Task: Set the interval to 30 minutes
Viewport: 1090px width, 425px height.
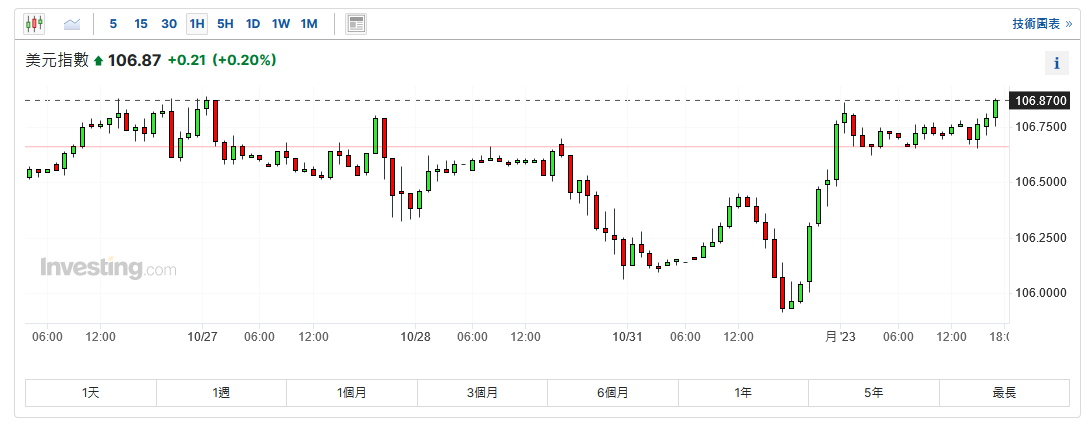Action: [169, 23]
